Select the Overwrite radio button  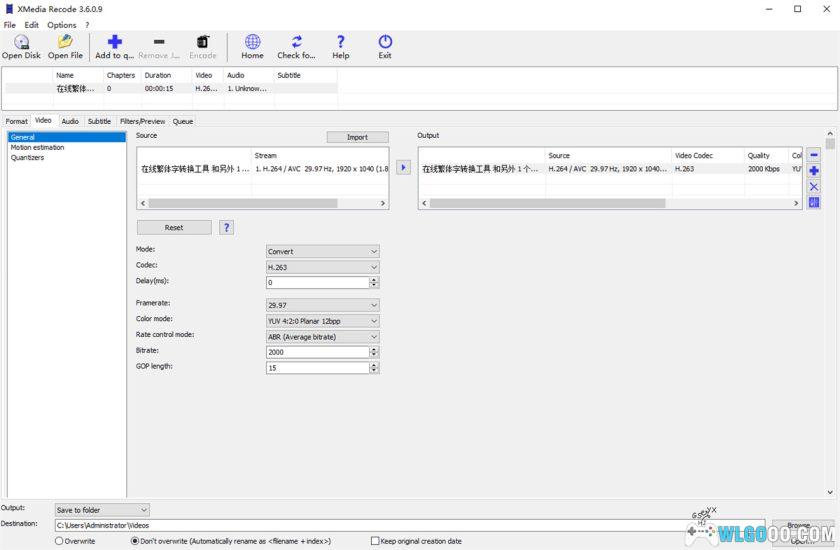coord(59,541)
